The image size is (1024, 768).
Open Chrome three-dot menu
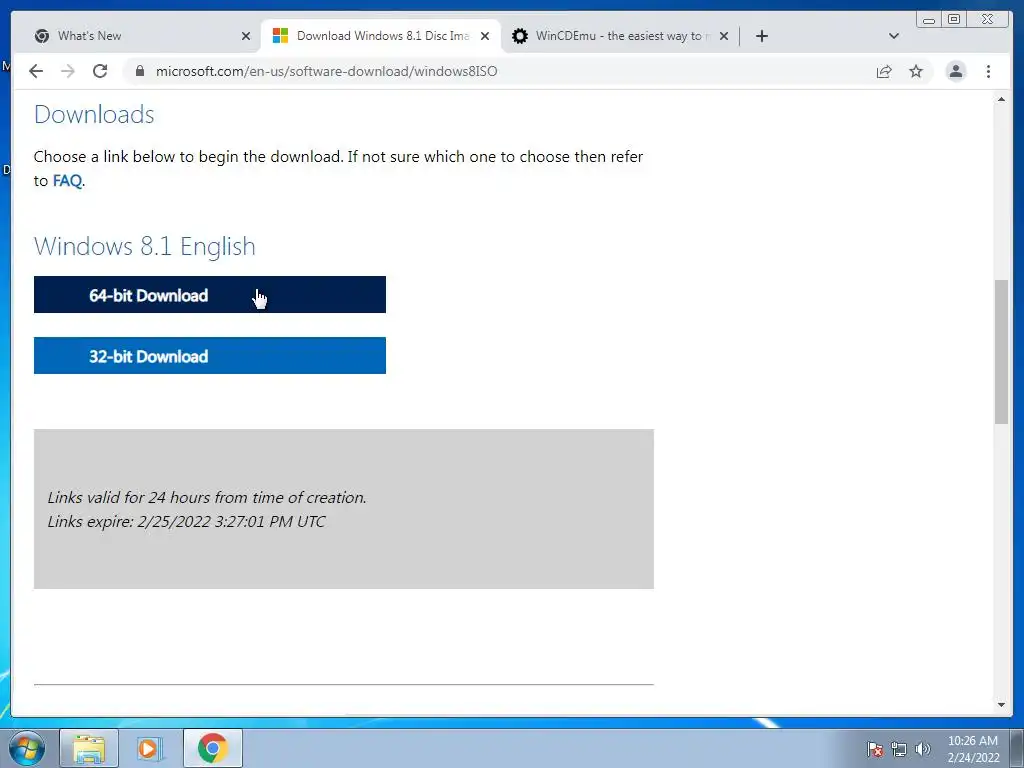point(988,71)
